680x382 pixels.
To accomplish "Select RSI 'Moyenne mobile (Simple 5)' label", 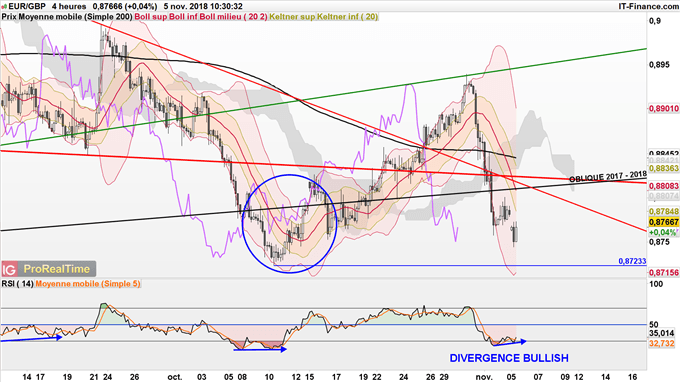I will click(88, 284).
